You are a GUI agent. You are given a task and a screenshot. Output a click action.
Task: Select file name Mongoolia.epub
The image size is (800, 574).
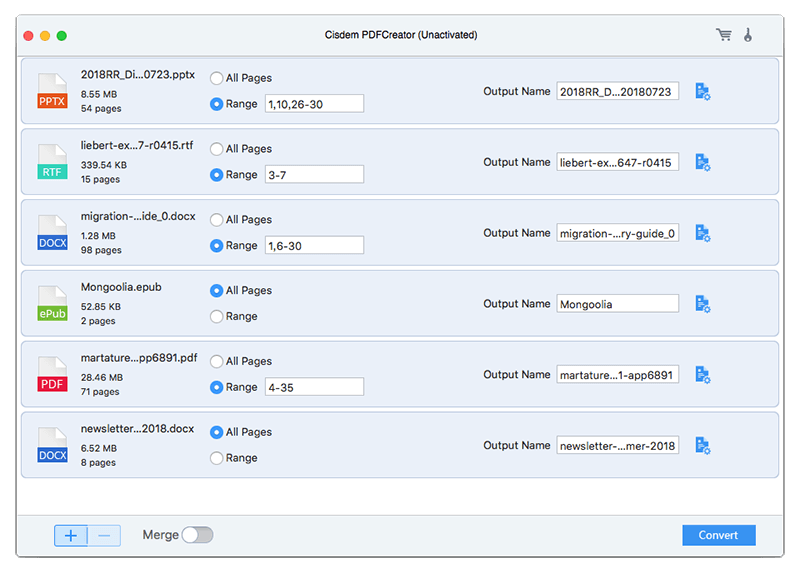(x=121, y=287)
